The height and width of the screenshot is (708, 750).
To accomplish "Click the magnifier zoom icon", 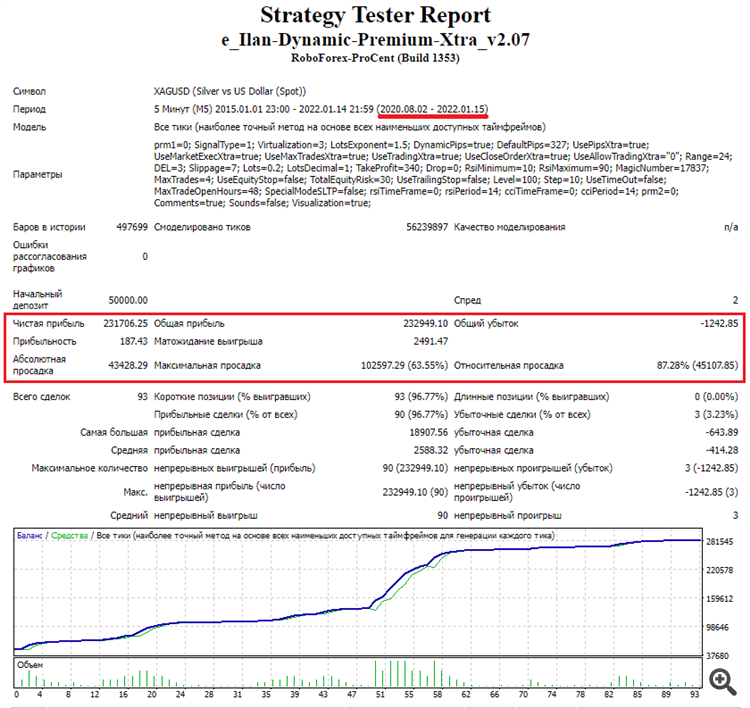I will (x=723, y=682).
